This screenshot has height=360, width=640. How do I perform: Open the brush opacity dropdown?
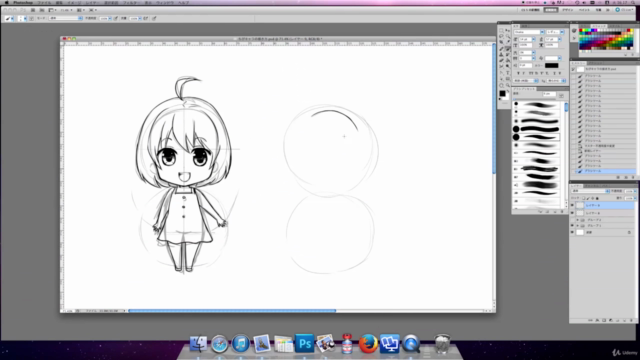point(110,18)
